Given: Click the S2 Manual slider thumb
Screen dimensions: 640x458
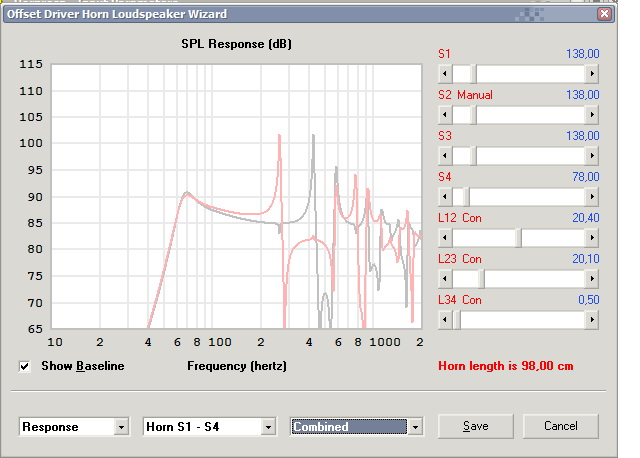Looking at the screenshot, I should point(473,115).
